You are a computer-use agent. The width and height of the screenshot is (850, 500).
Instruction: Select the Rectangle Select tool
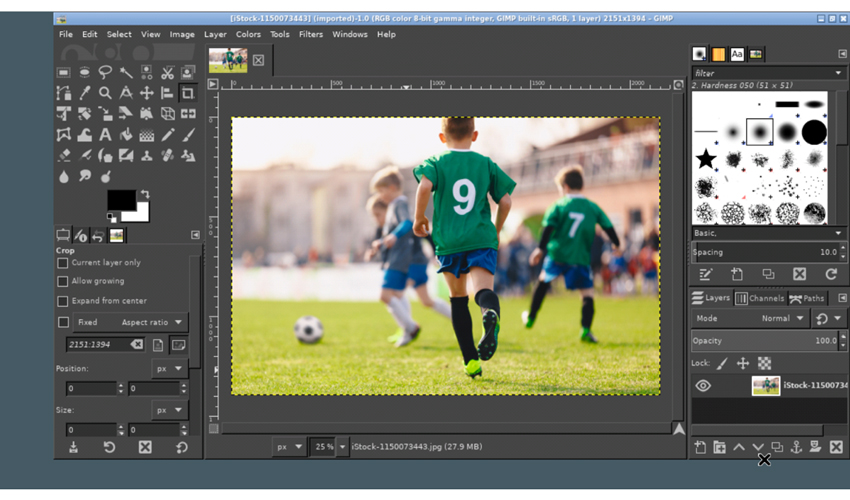coord(64,72)
